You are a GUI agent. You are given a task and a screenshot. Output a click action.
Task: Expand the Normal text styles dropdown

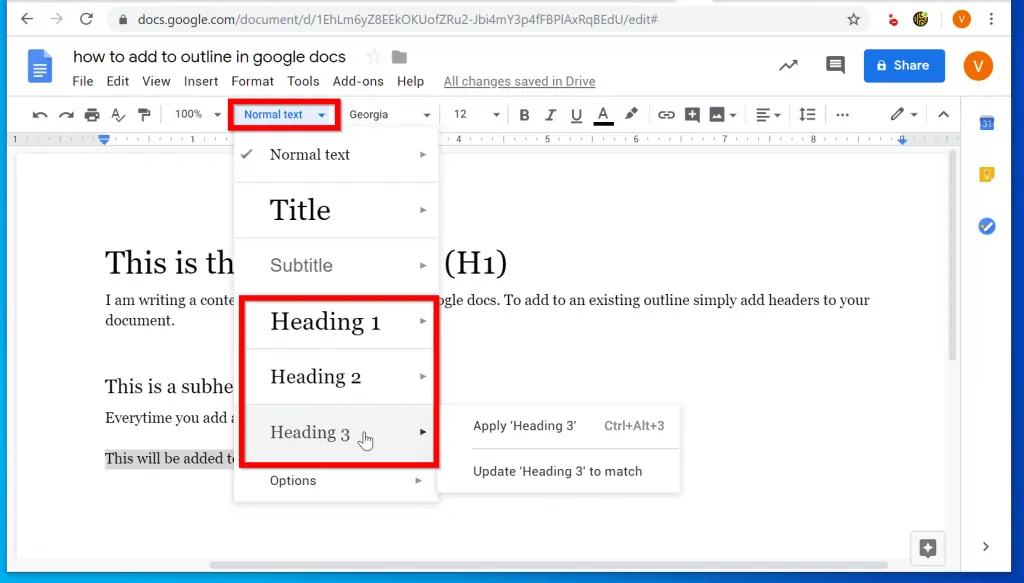[285, 115]
